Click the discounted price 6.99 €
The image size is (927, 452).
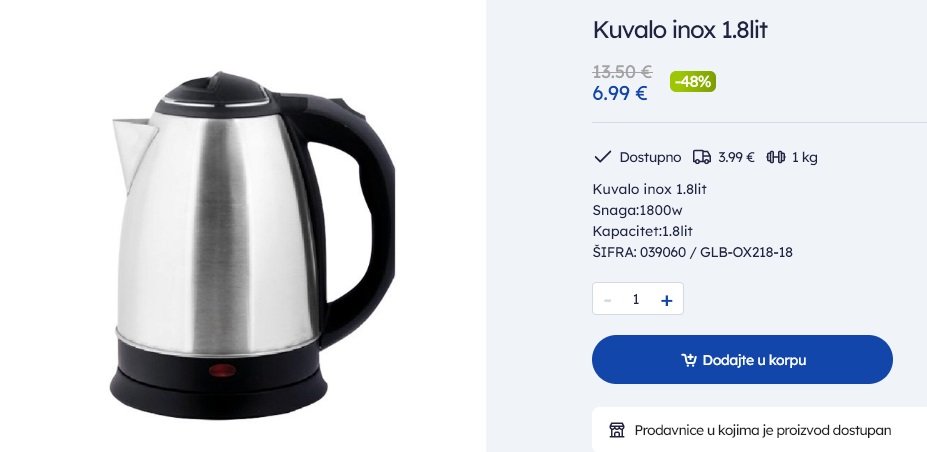pos(620,93)
